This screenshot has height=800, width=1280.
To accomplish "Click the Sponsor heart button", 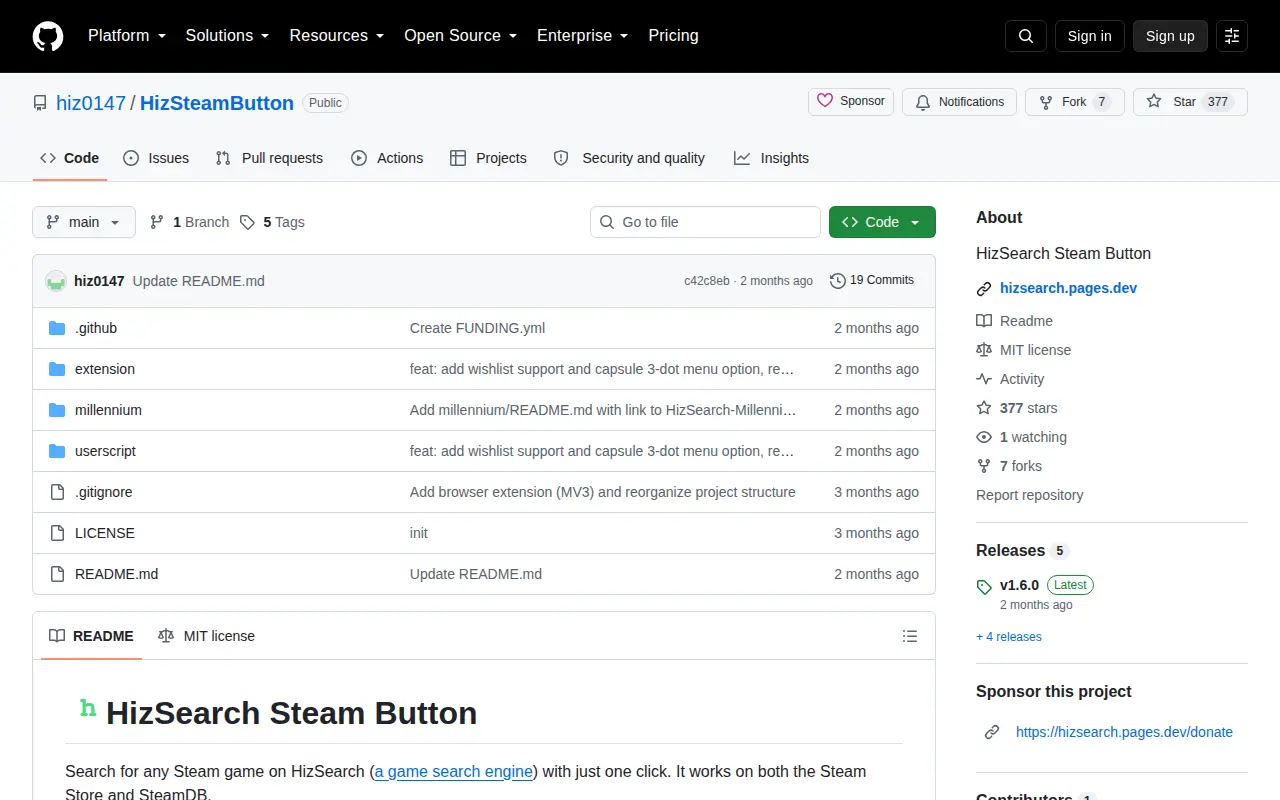I will click(x=851, y=102).
